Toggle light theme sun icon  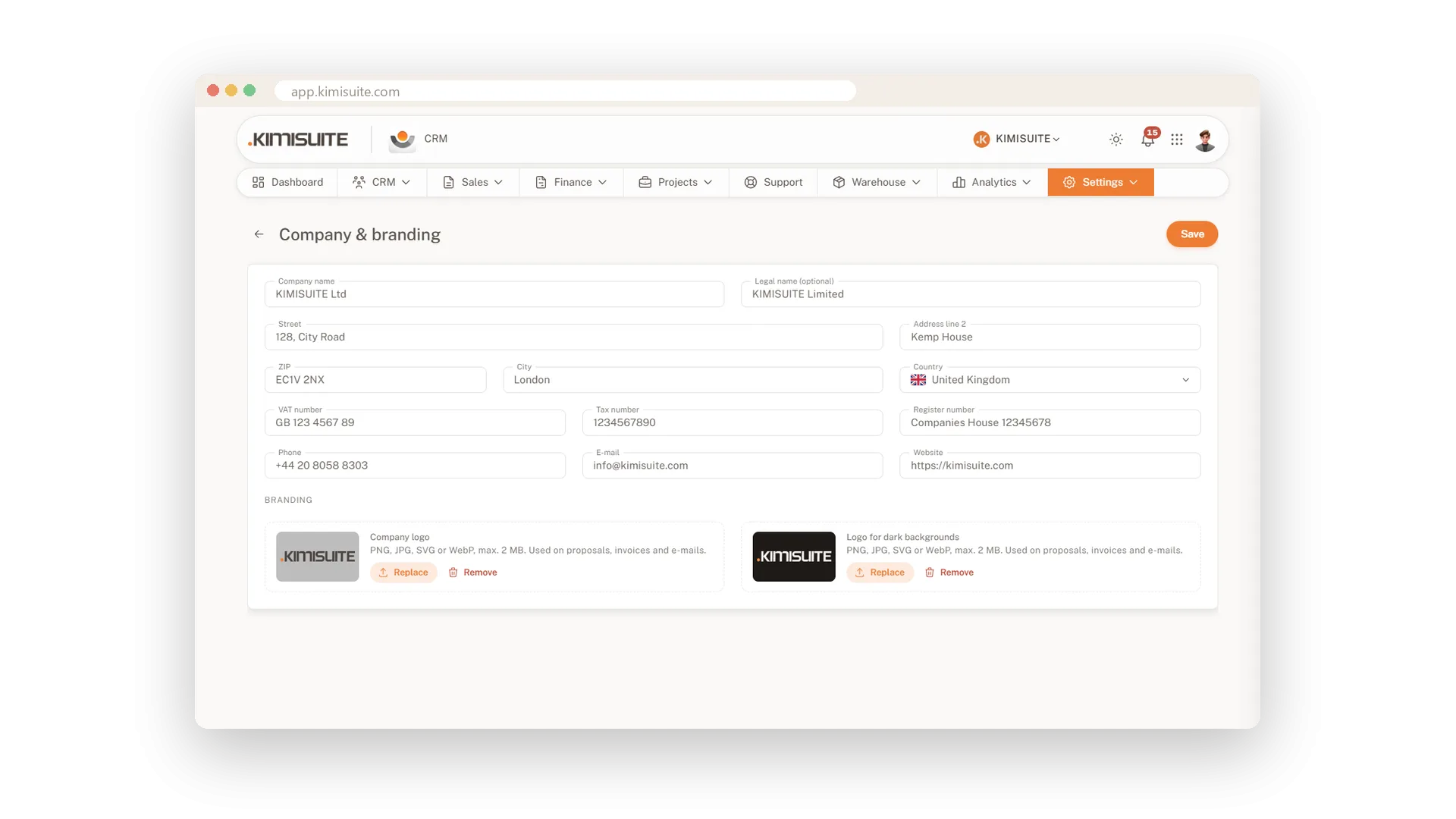pos(1116,140)
